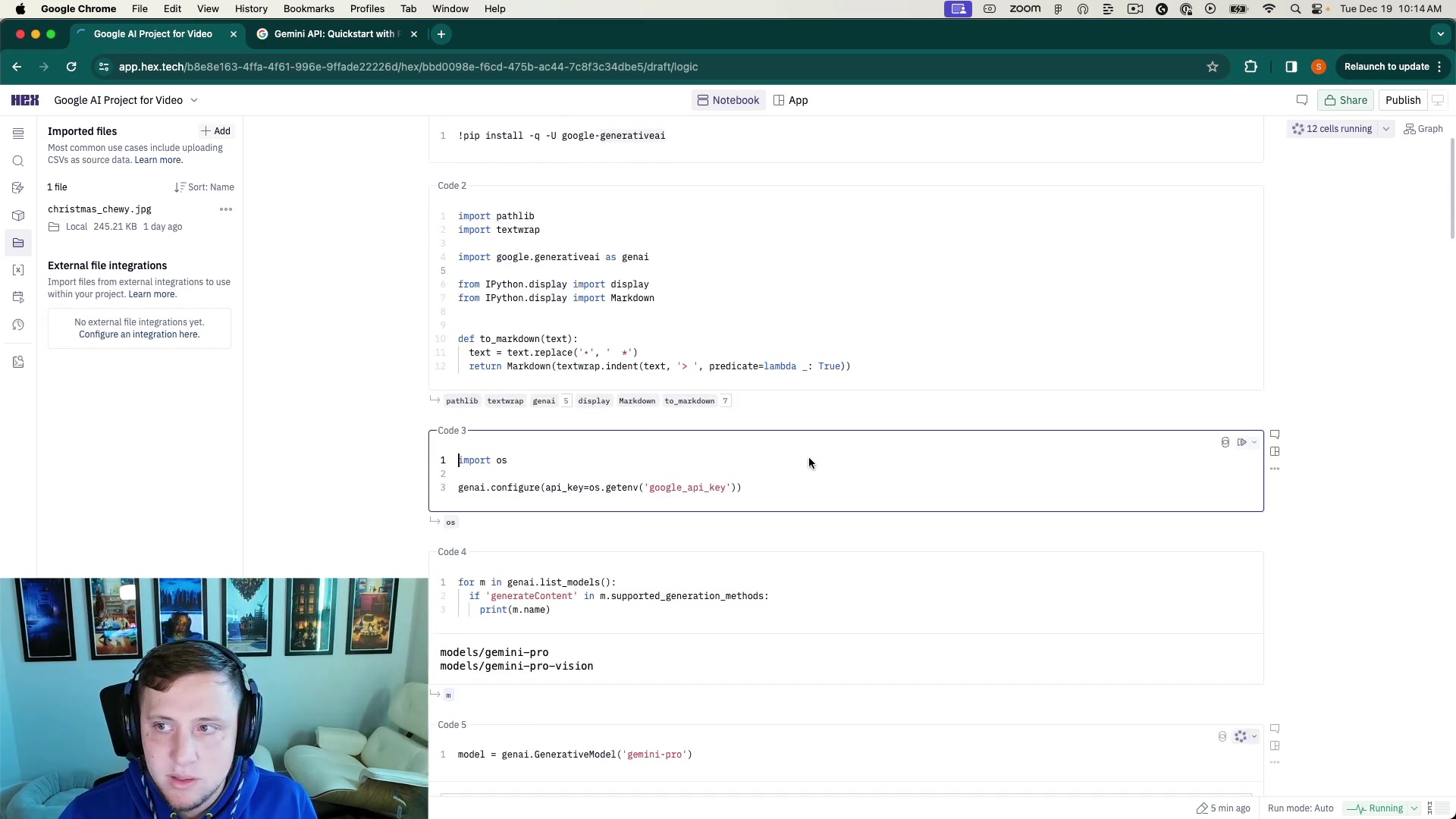Click inside Code 4 cell editor
Screen dimensions: 1456x819
(x=846, y=596)
